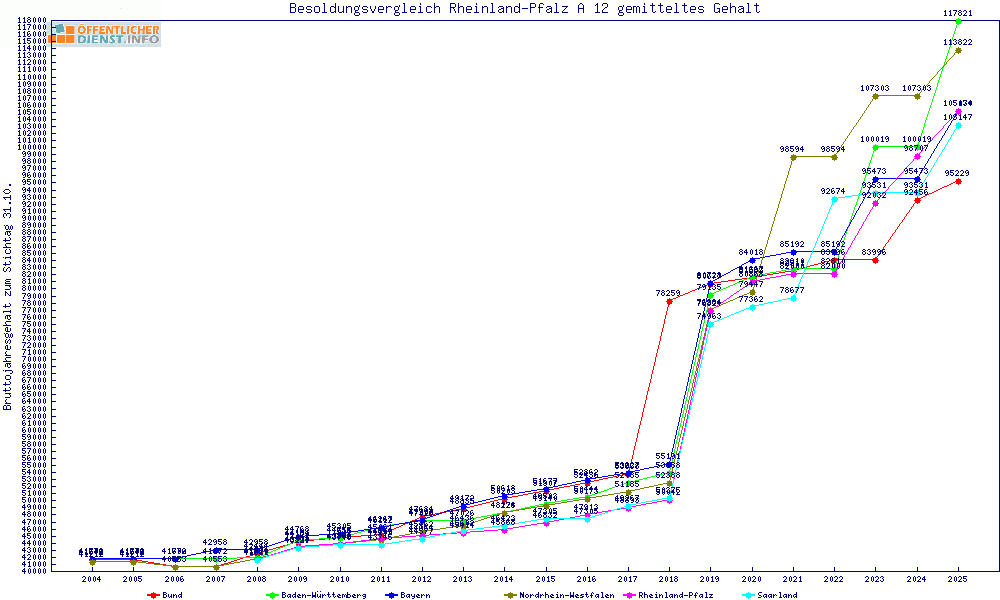Image resolution: width=1000 pixels, height=600 pixels.
Task: Select the Nordrhein-Westfalen legend label
Action: (558, 595)
